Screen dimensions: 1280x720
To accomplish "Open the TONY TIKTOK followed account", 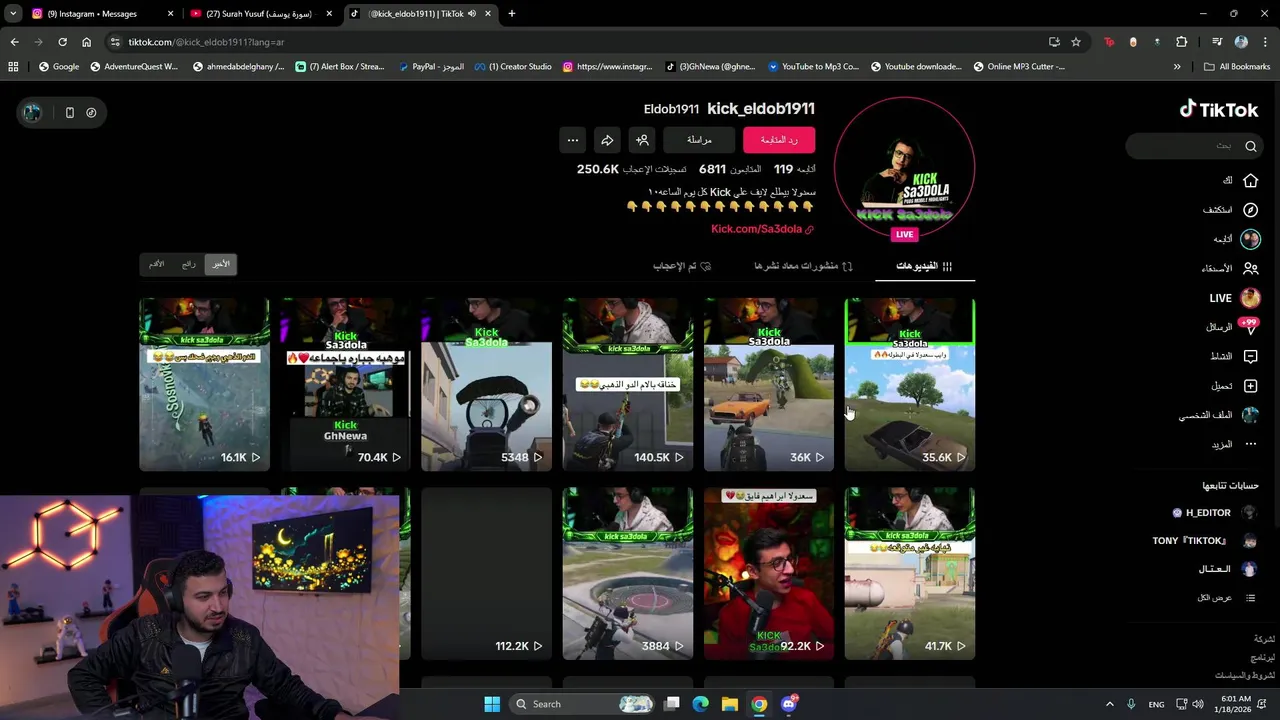I will [x=1205, y=541].
